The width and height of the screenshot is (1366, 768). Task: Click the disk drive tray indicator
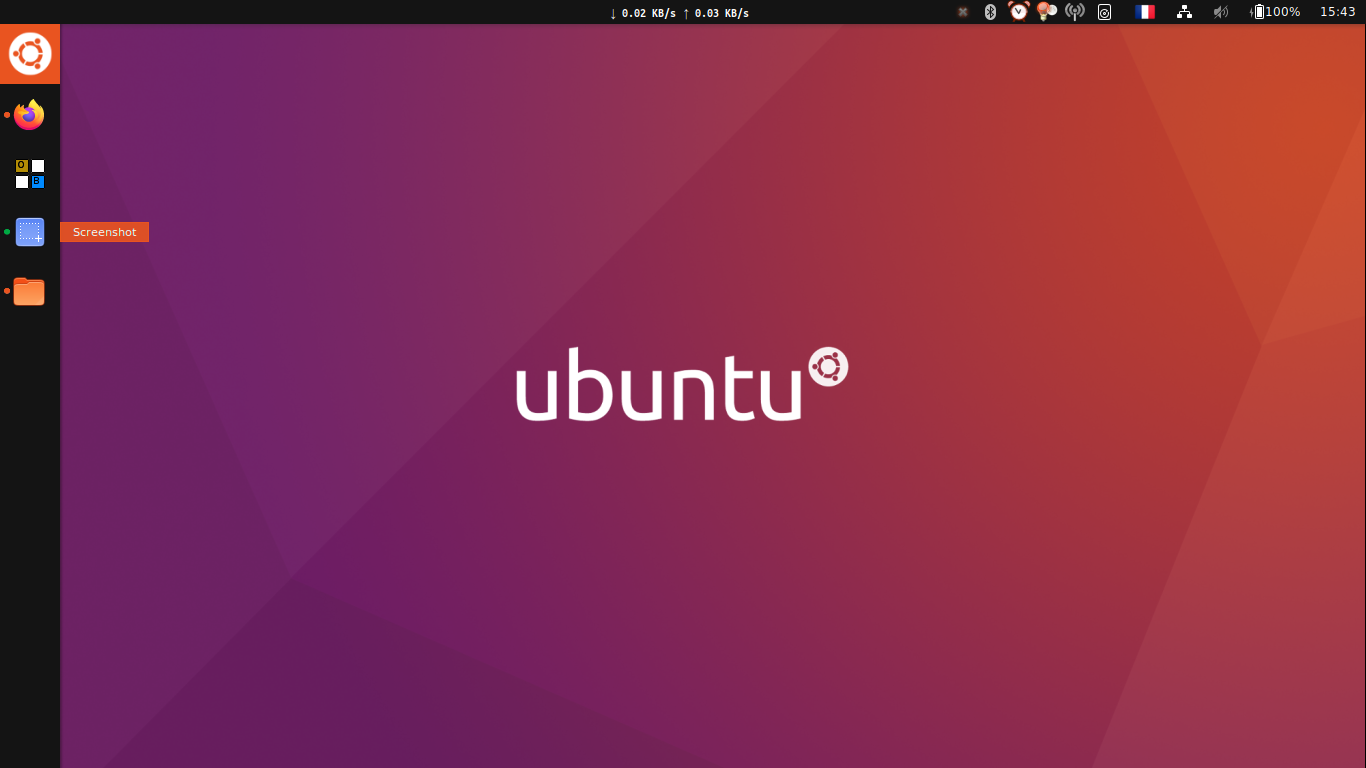(1104, 12)
